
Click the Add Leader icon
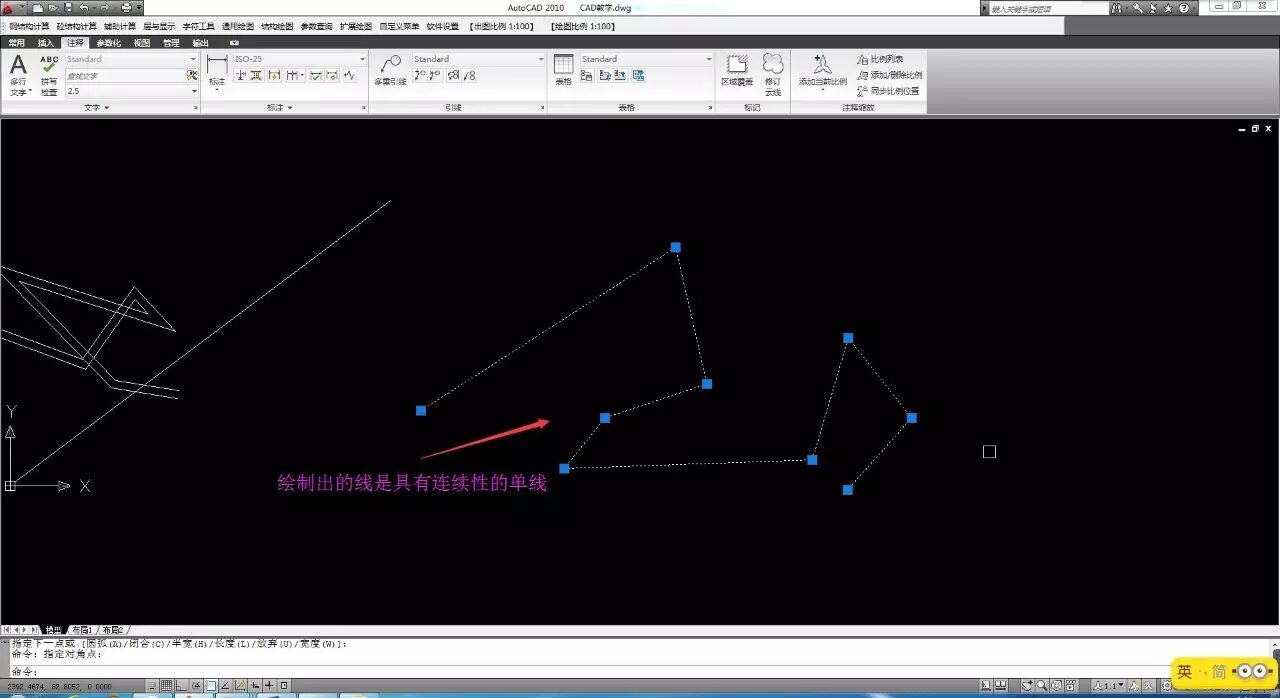(419, 75)
